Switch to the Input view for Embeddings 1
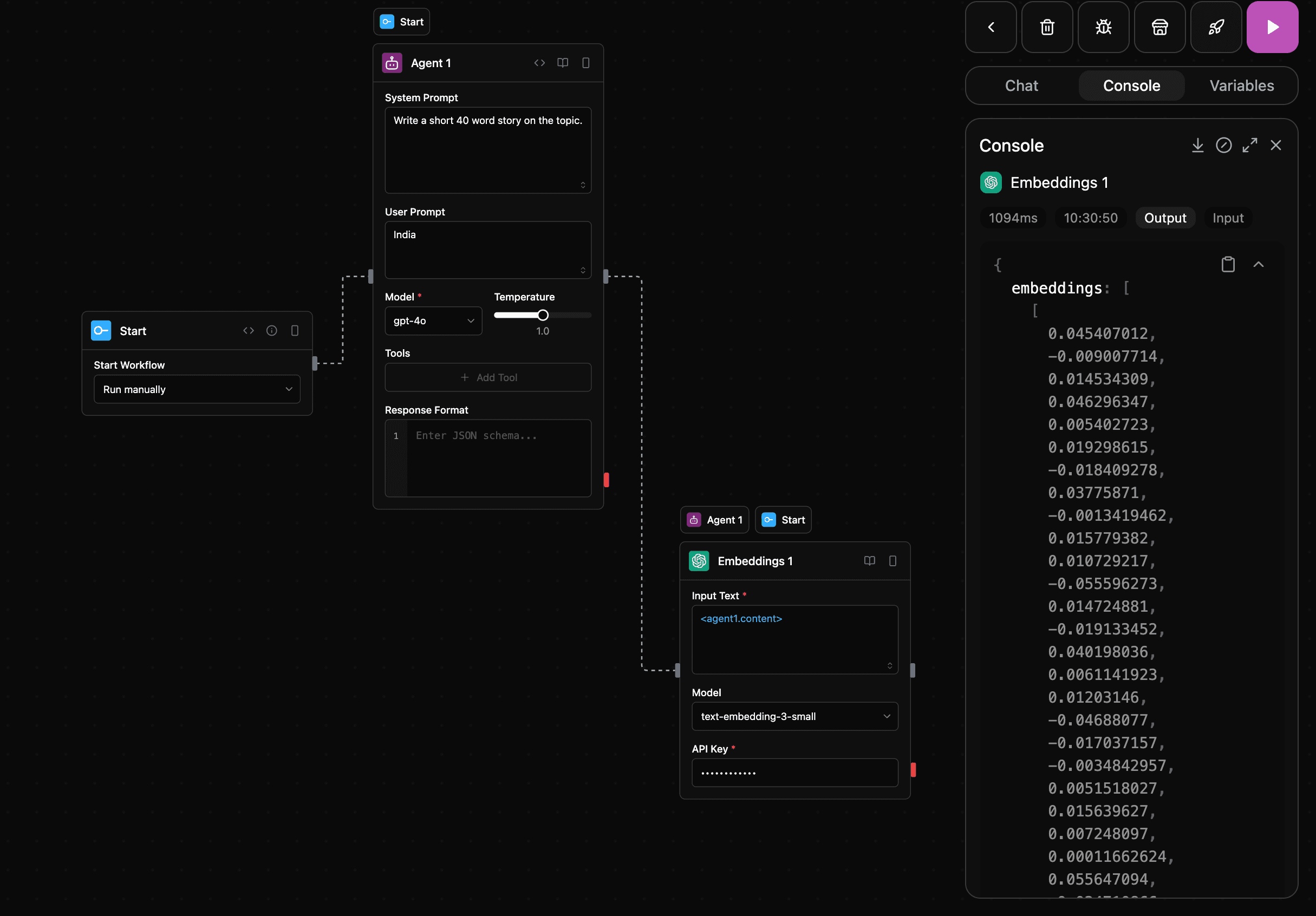 1228,218
